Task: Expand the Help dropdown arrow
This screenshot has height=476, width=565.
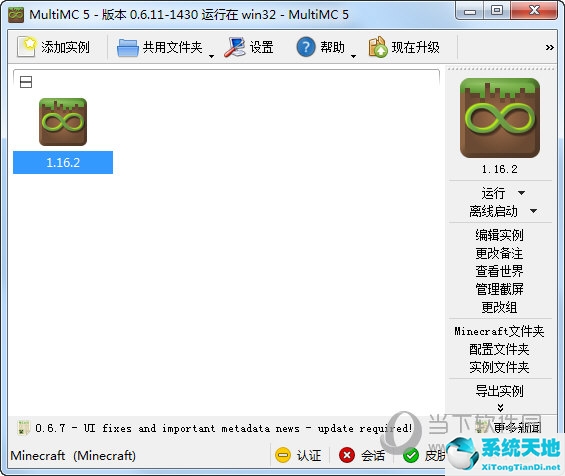Action: (353, 56)
